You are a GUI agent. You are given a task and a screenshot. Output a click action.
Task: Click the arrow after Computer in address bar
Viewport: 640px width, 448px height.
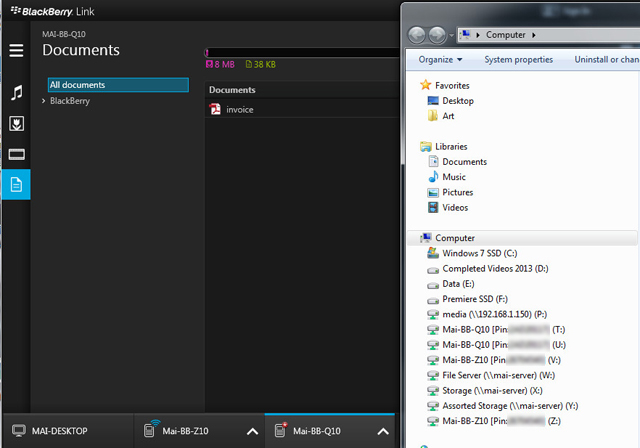533,35
